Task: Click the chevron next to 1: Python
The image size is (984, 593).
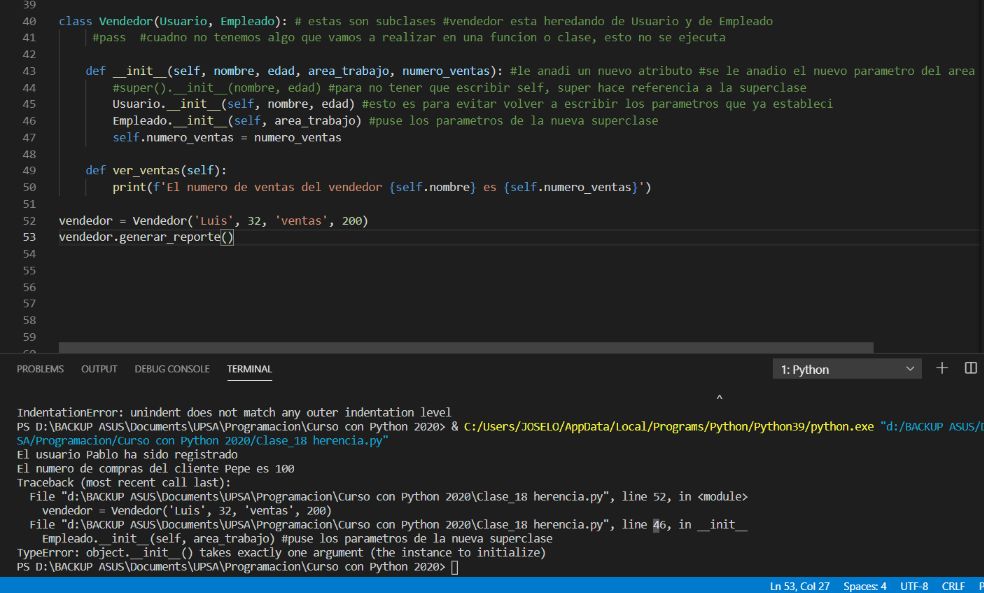Action: tap(911, 368)
